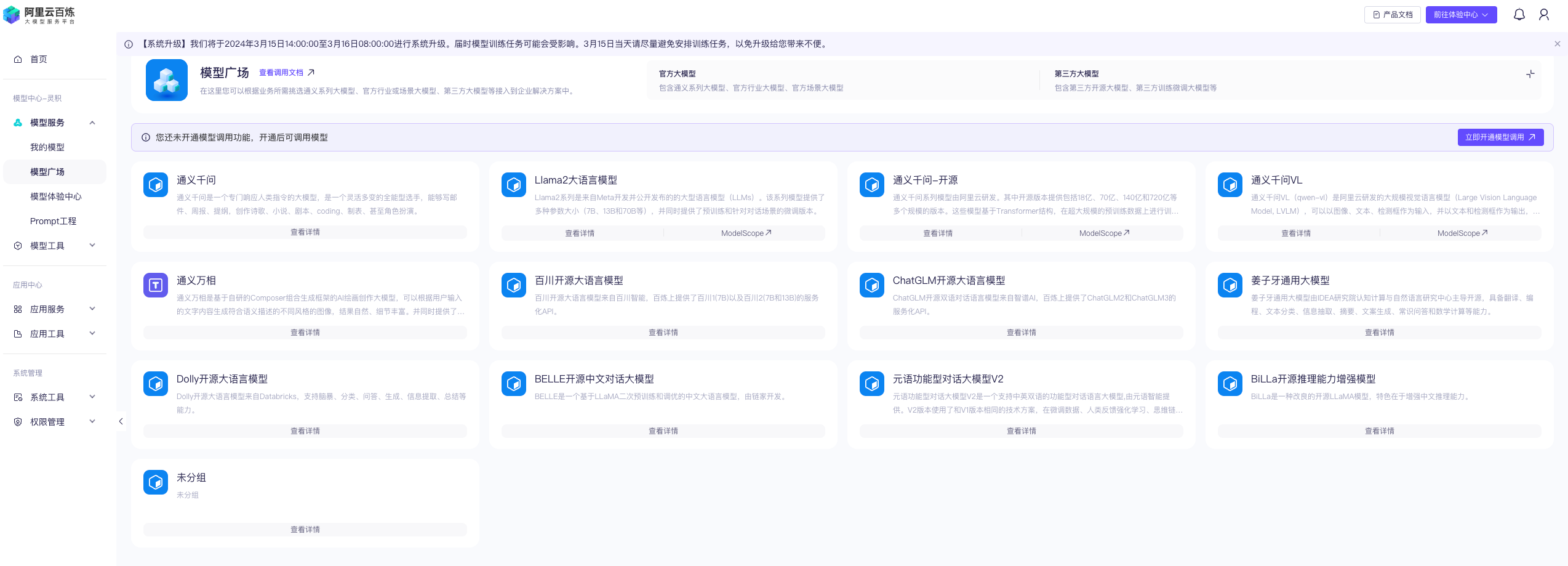Expand the 模型工具 sidebar section
Image resolution: width=1568 pixels, height=566 pixels.
(x=92, y=246)
